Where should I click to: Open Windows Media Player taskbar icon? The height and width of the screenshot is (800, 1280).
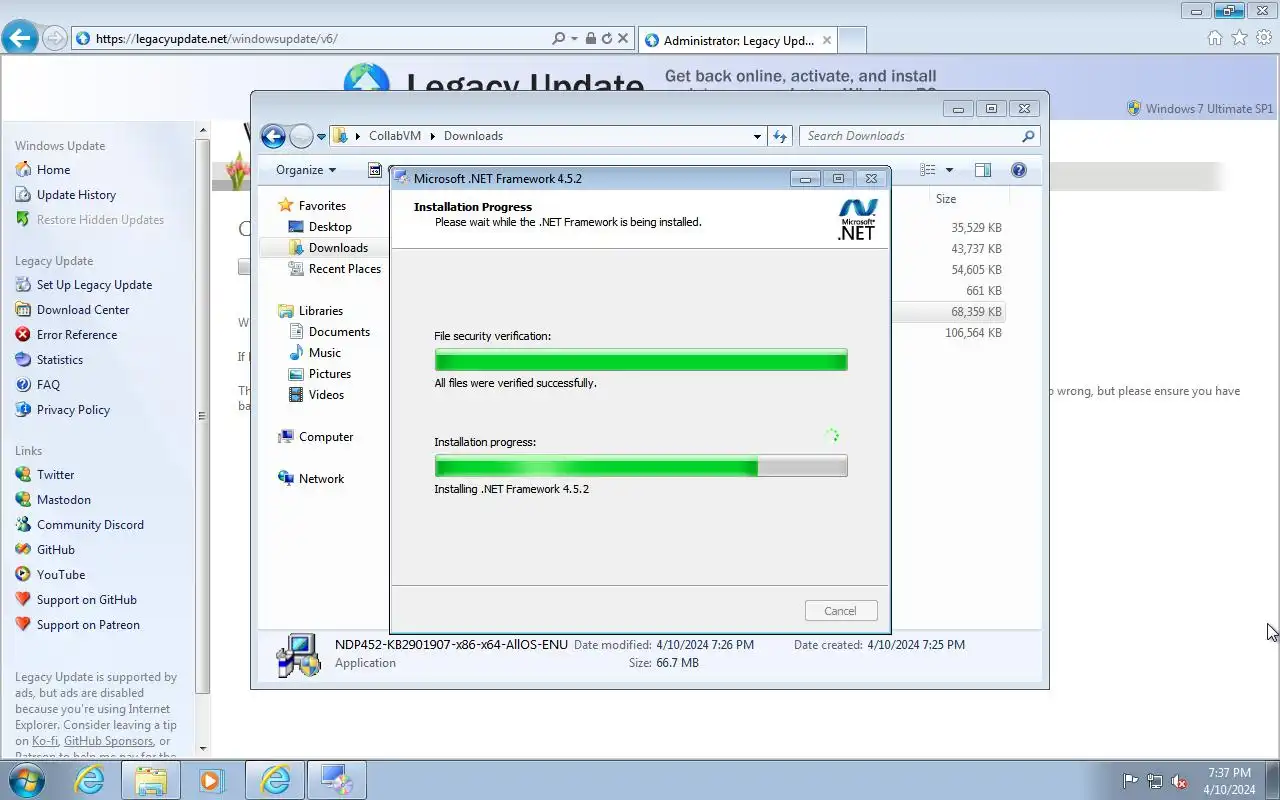pyautogui.click(x=212, y=780)
